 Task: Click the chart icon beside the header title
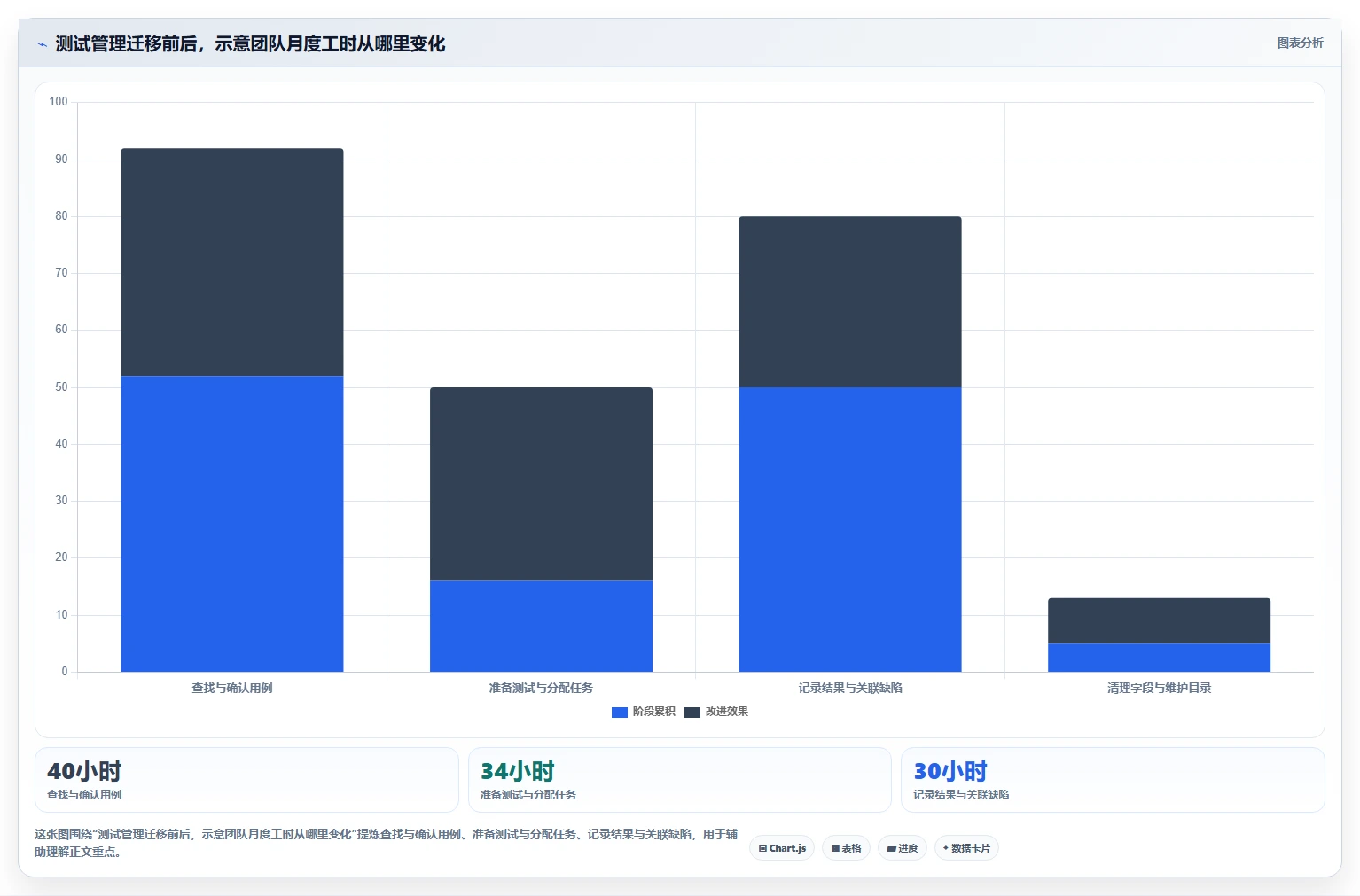pyautogui.click(x=42, y=44)
